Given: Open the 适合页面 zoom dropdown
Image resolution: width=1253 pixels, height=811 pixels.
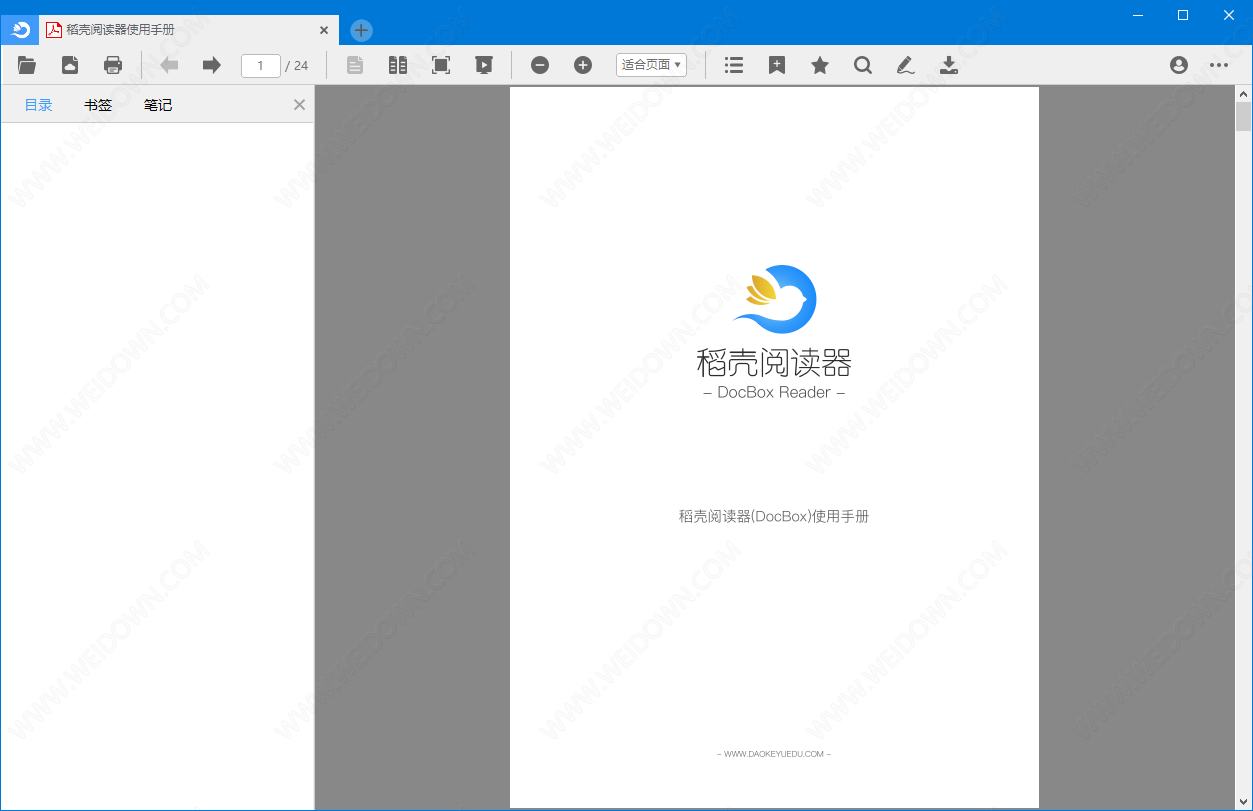Looking at the screenshot, I should tap(651, 65).
